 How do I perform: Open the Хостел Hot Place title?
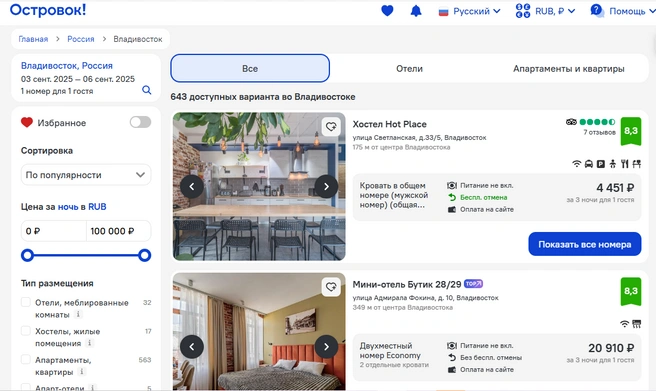click(390, 124)
